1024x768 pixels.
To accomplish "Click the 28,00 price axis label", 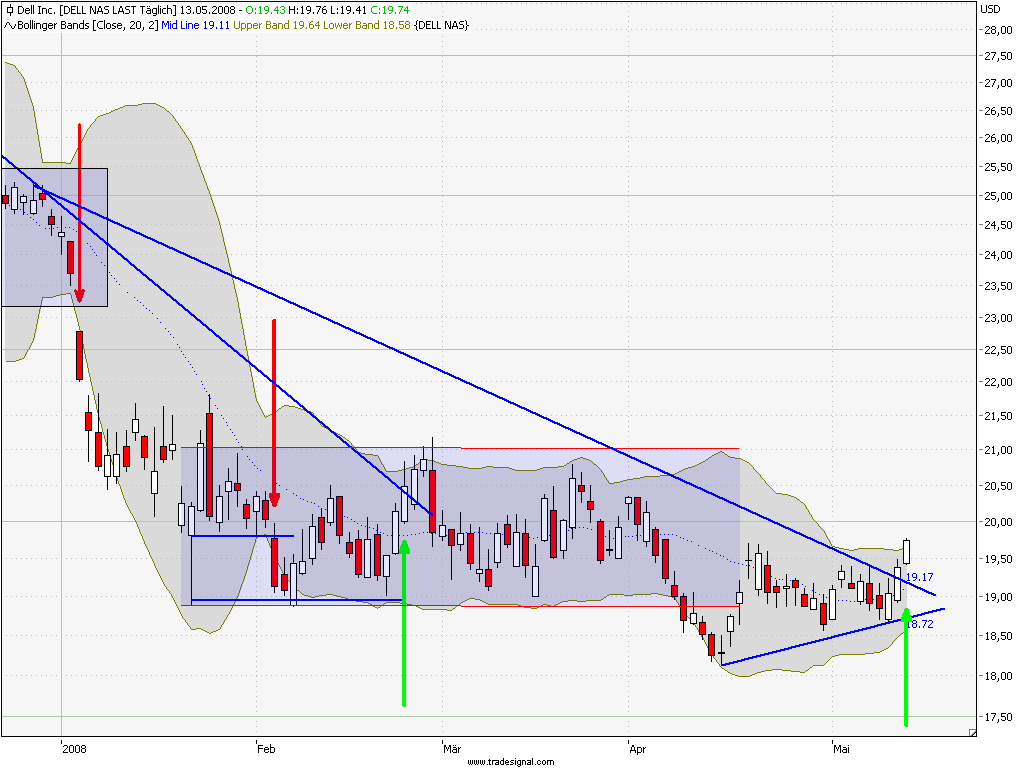I will tap(998, 30).
